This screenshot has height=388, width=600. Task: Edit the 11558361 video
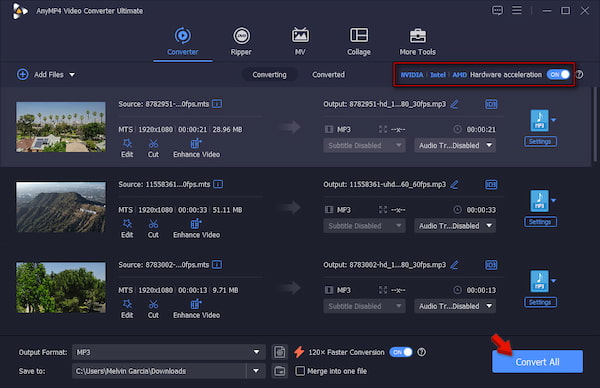pyautogui.click(x=127, y=229)
